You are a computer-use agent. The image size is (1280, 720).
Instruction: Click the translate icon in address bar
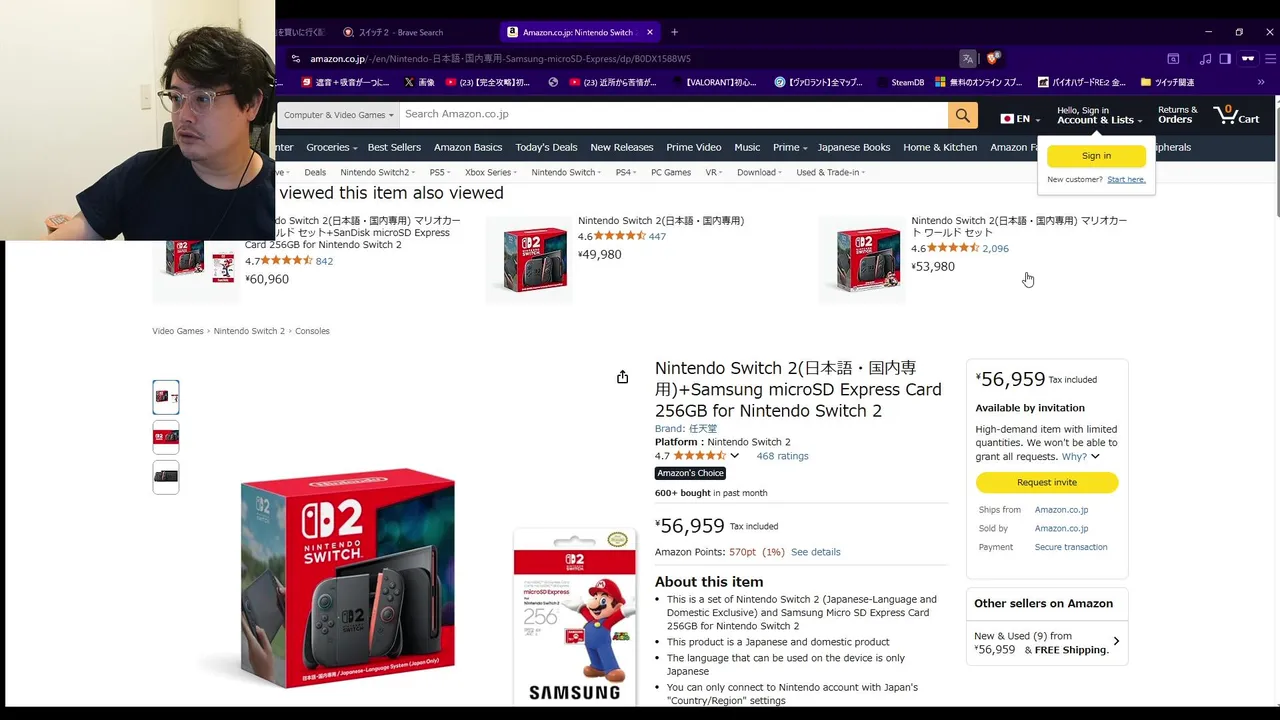(967, 59)
